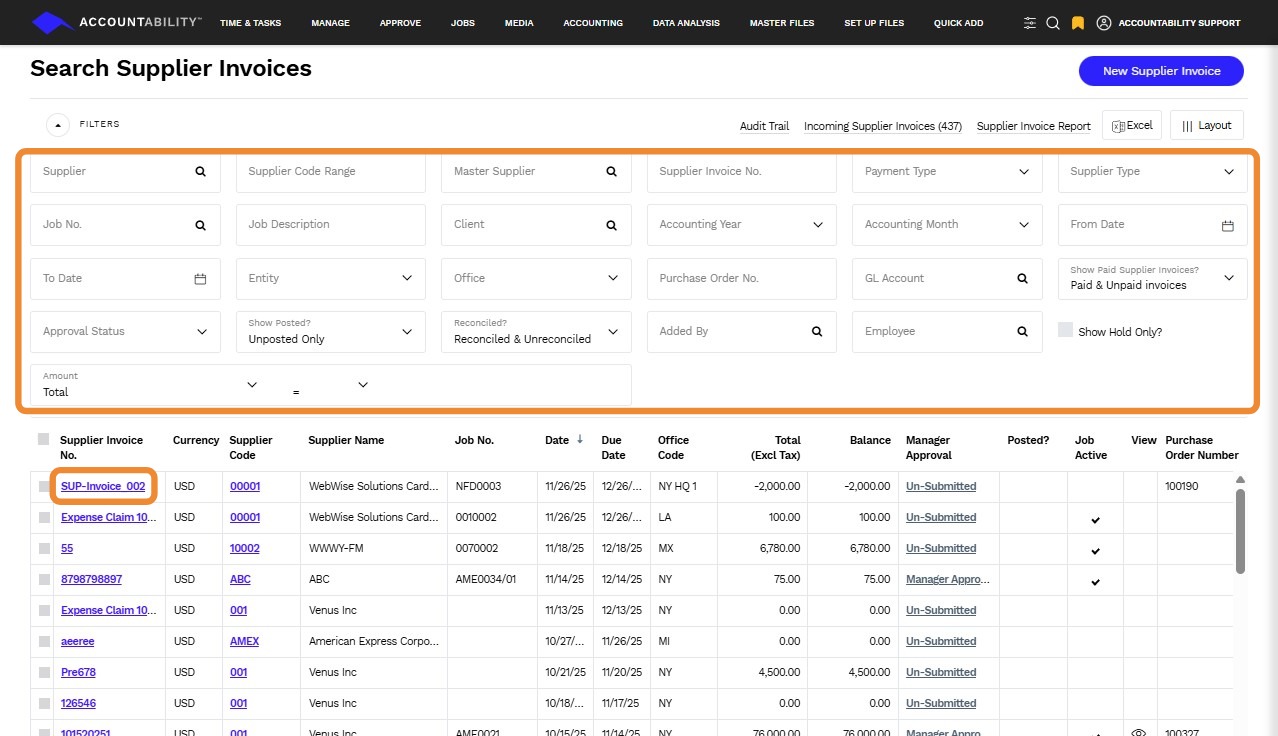Open the Accounting Month dropdown
This screenshot has width=1278, height=736.
[x=947, y=225]
